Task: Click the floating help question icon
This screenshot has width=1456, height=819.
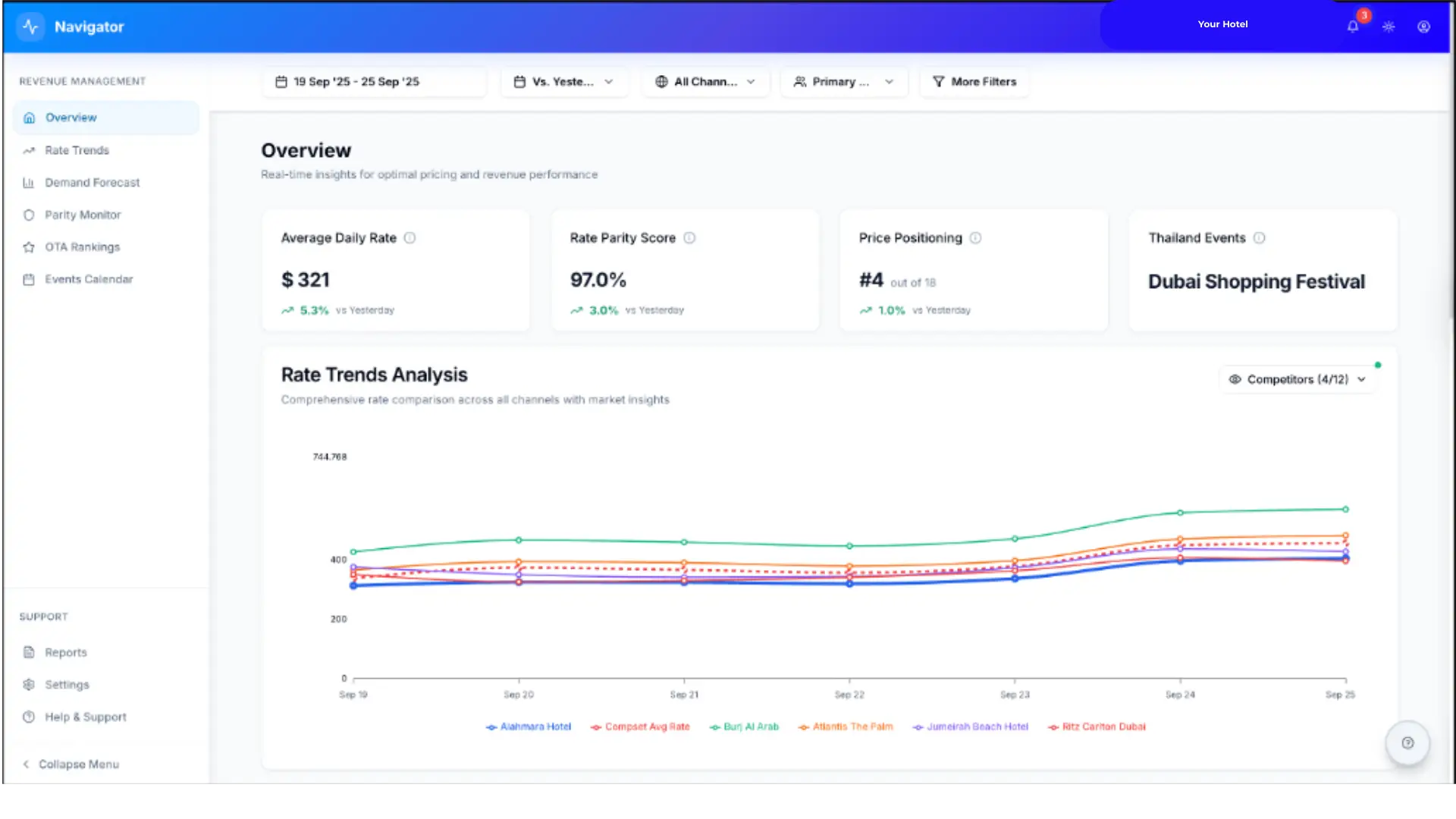Action: click(1407, 743)
